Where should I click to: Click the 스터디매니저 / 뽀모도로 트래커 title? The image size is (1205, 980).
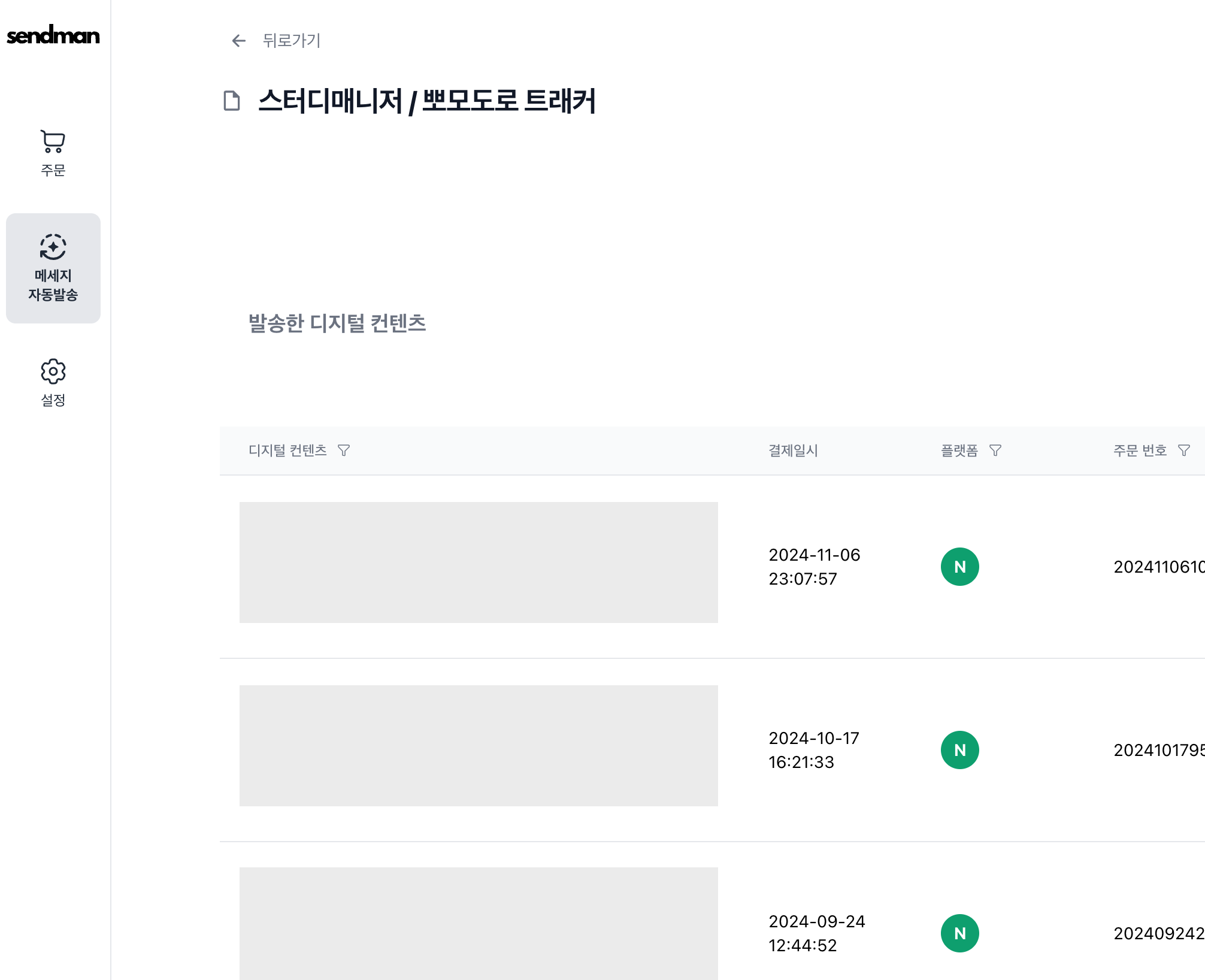(427, 101)
